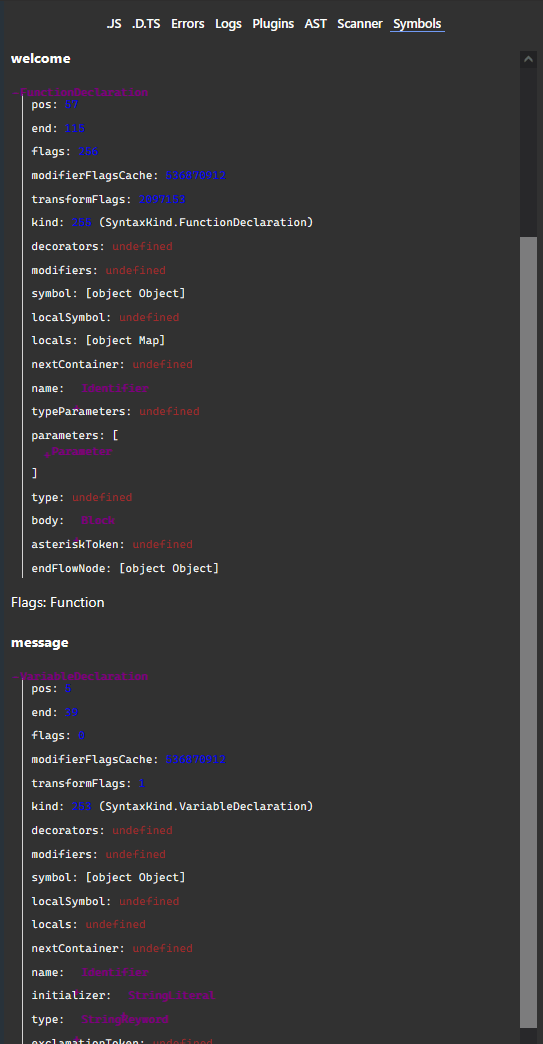Switch to the Plugins tab
This screenshot has height=1044, width=543.
(273, 24)
